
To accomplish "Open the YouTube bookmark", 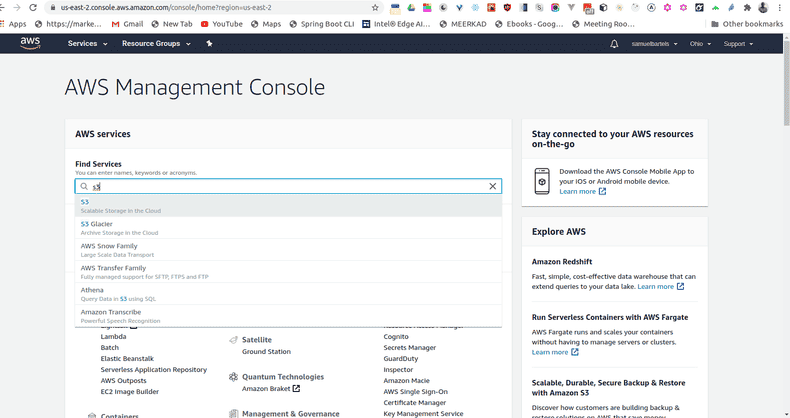I will 222,24.
